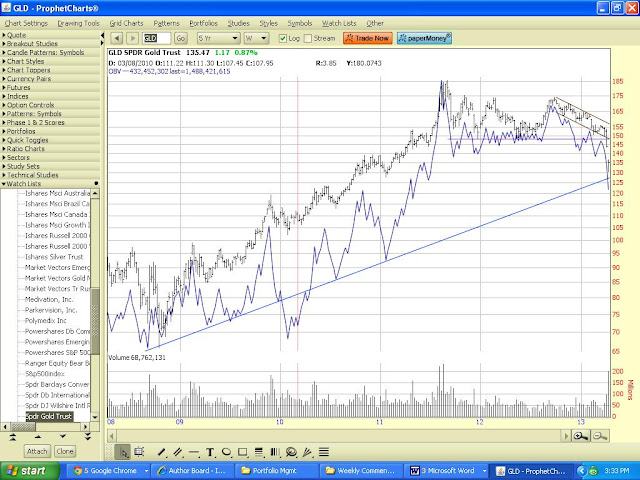Click the watch list vertical scrollbar thumb

(95, 321)
